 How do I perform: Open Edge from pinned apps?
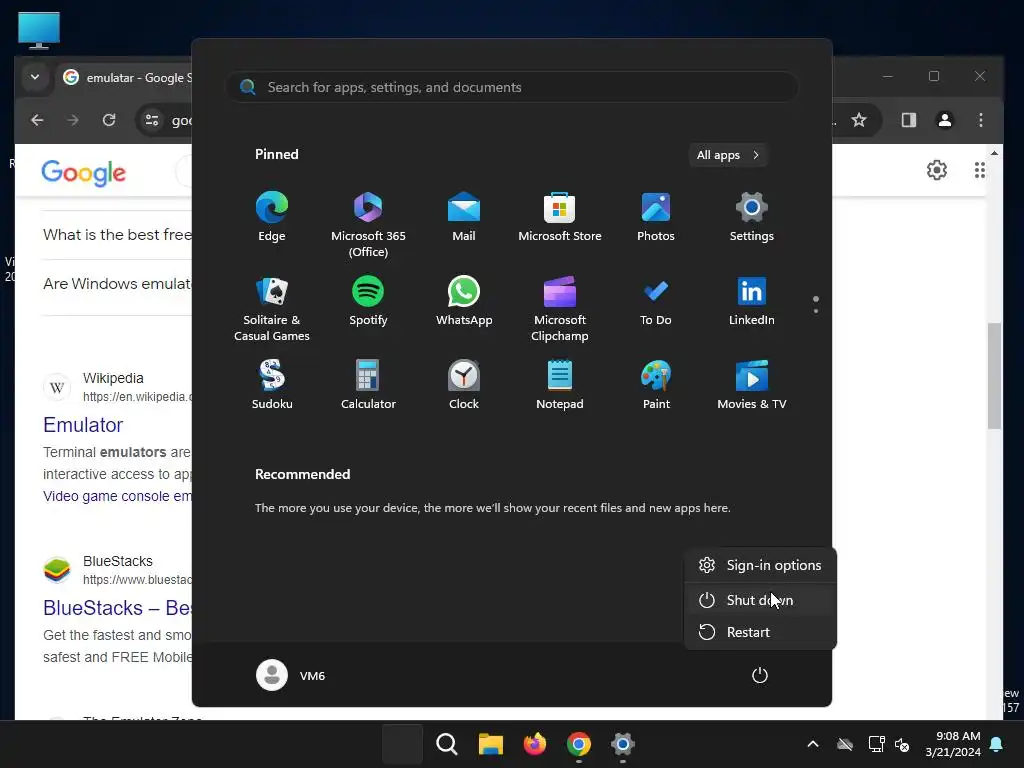(272, 217)
